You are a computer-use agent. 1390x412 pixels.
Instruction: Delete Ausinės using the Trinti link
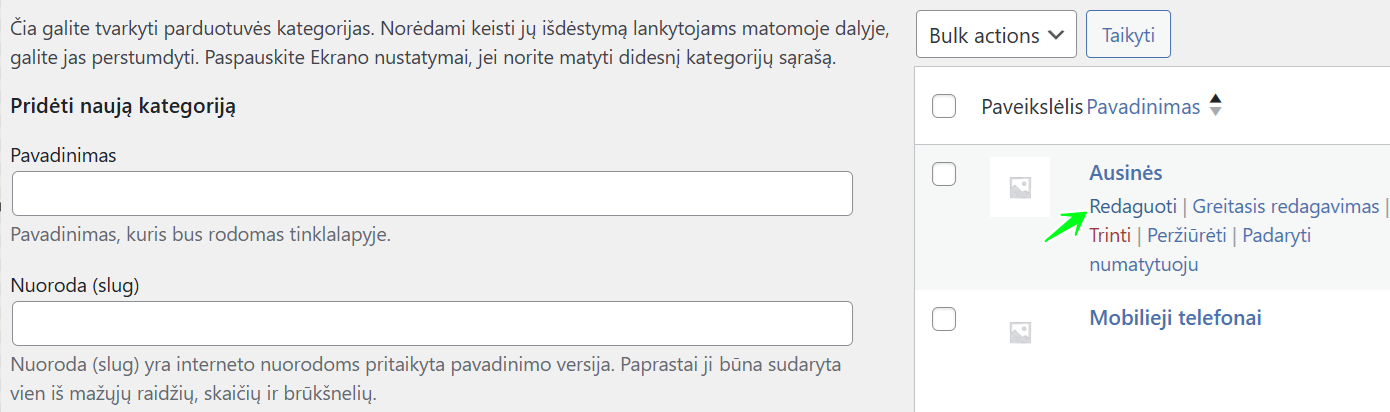coord(1110,236)
